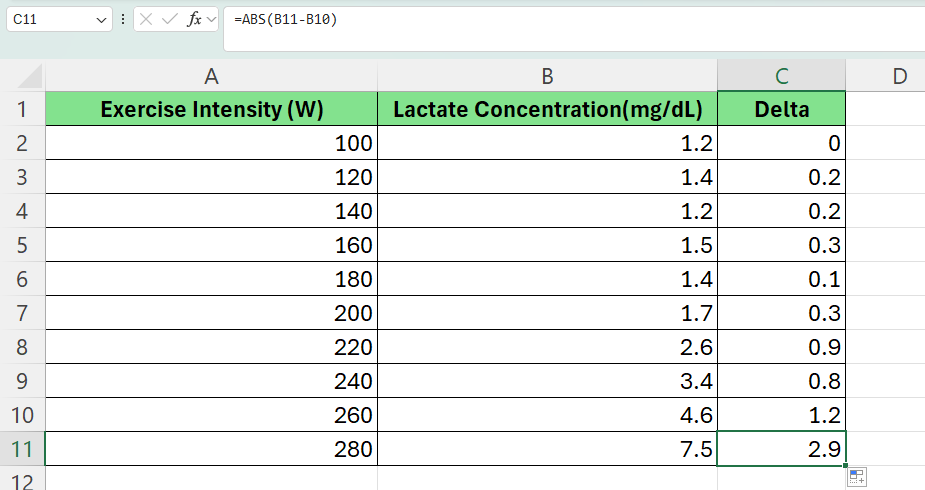Select row 1 header
The width and height of the screenshot is (925, 490).
(x=22, y=109)
